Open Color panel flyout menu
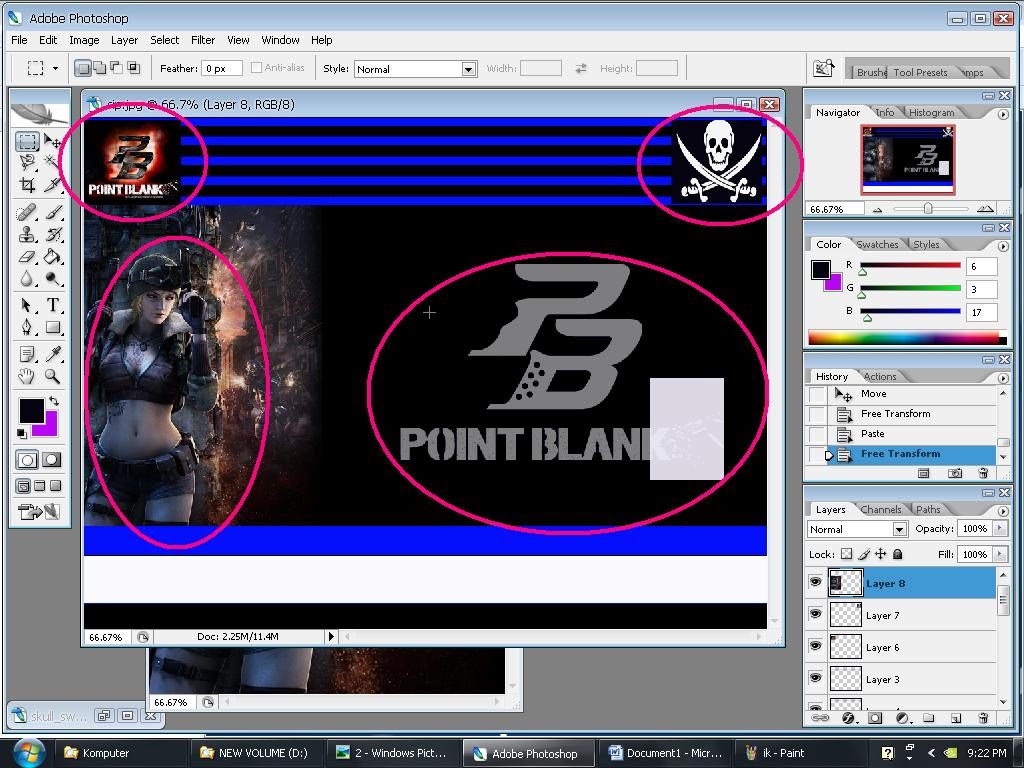 coord(1003,246)
